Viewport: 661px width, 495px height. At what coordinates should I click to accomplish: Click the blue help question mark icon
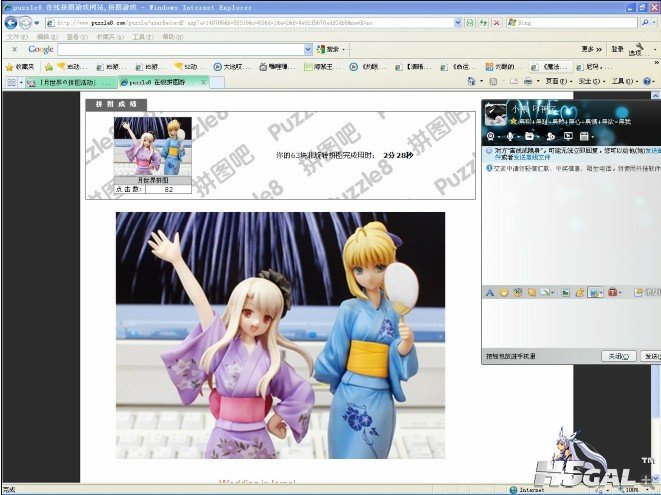click(x=647, y=81)
